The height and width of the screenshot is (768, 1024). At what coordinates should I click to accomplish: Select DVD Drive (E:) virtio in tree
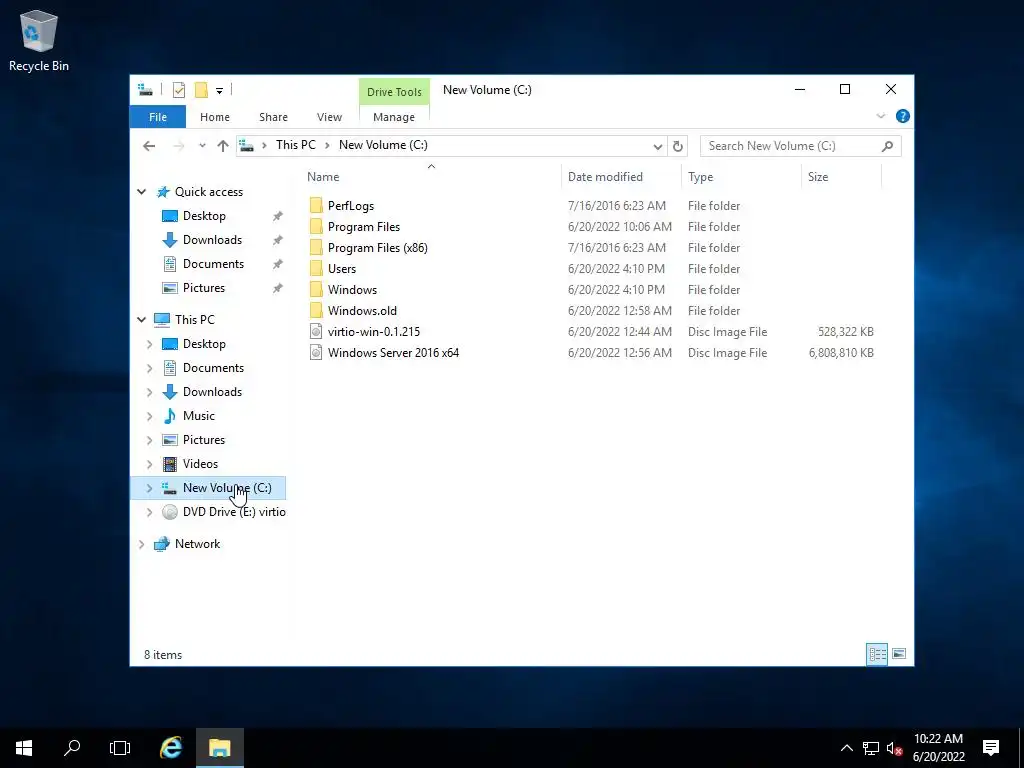pyautogui.click(x=234, y=512)
